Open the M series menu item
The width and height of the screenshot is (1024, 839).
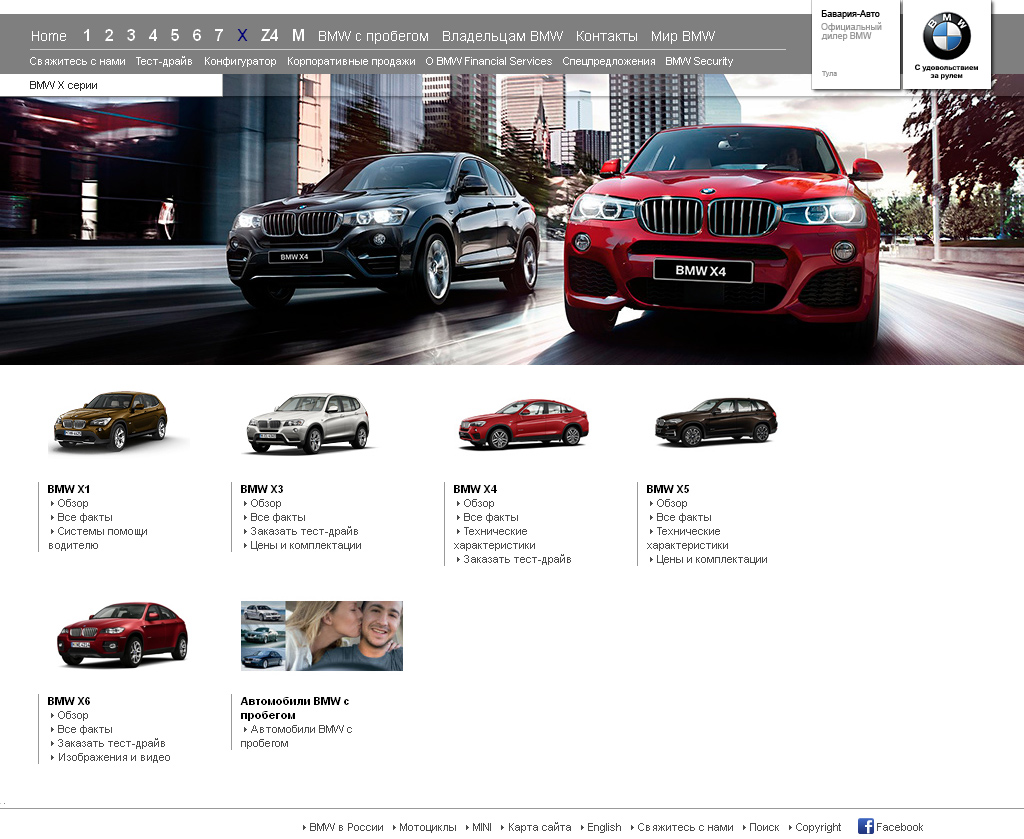point(298,35)
